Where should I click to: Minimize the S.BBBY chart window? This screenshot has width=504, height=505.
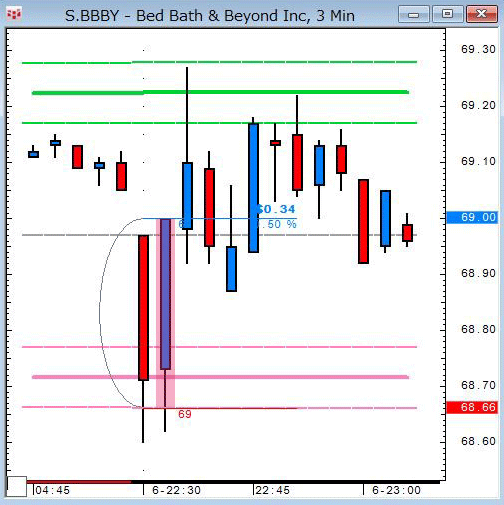pyautogui.click(x=414, y=14)
